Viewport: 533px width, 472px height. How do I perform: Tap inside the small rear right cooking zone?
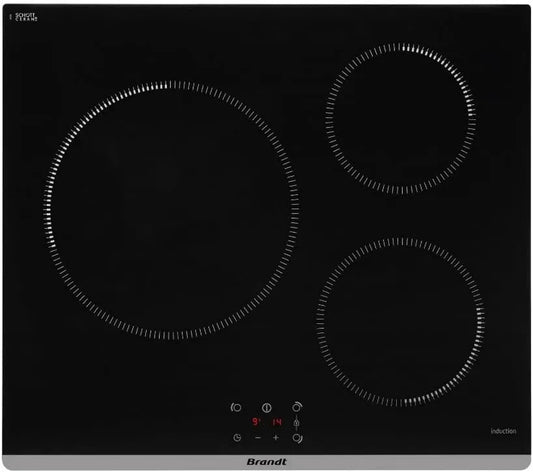401,119
